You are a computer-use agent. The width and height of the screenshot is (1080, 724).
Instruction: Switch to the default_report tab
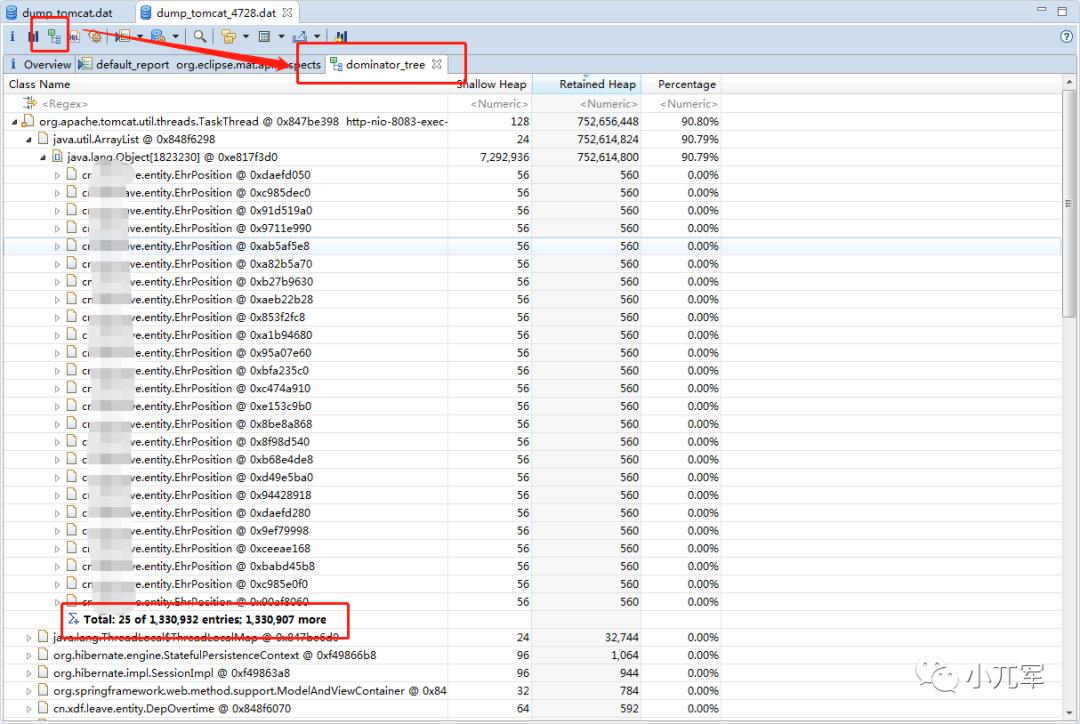click(x=132, y=64)
